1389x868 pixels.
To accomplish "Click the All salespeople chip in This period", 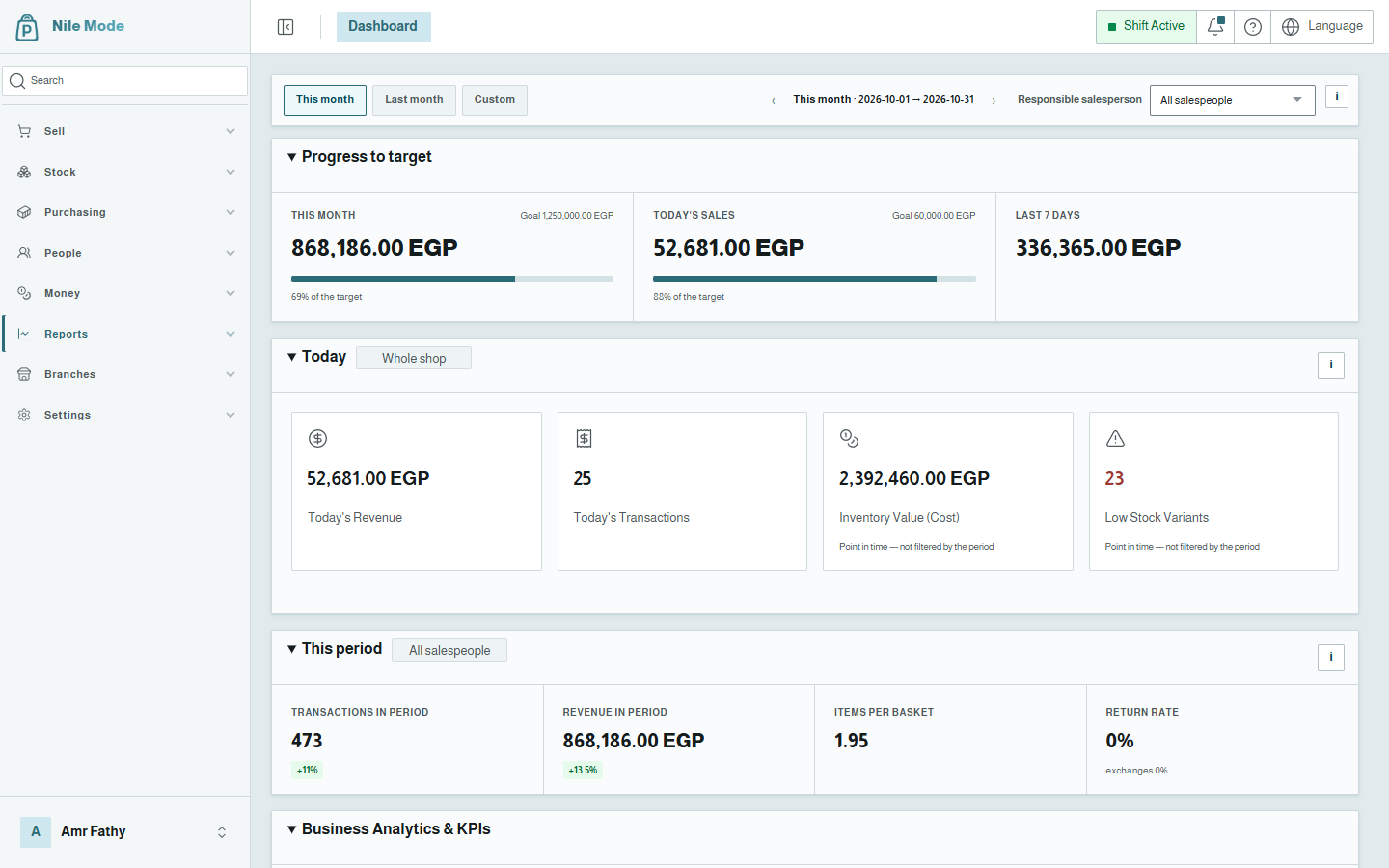I will pyautogui.click(x=449, y=650).
